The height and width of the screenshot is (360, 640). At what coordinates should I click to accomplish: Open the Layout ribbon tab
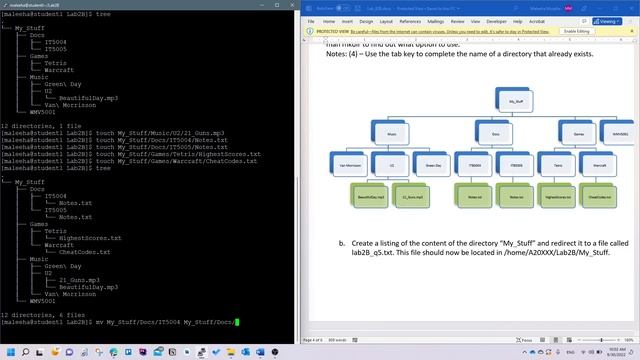(386, 21)
